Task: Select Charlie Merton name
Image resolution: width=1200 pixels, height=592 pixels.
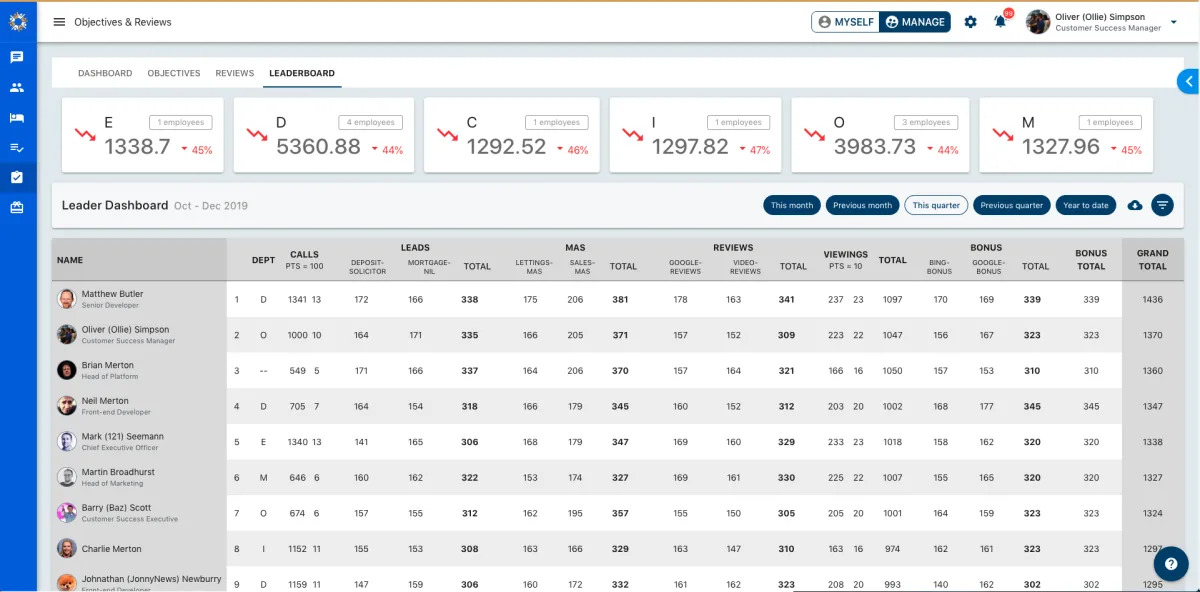Action: [x=111, y=548]
